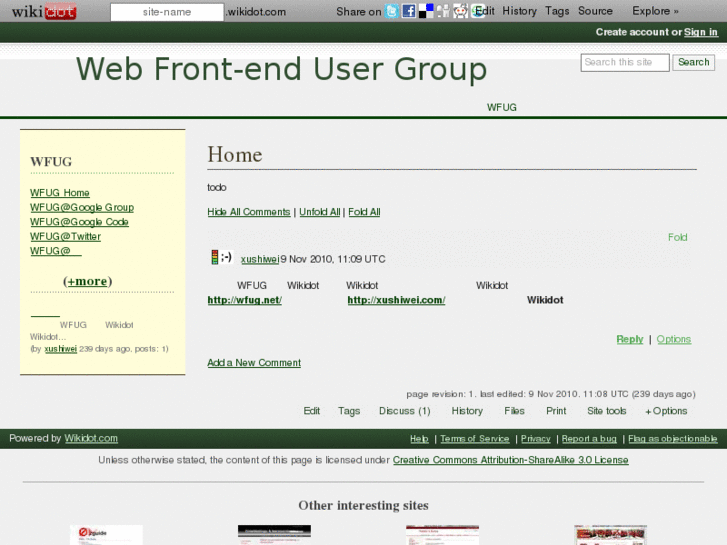The image size is (727, 545).
Task: Click Print in the bottom page toolbar
Action: (x=556, y=411)
